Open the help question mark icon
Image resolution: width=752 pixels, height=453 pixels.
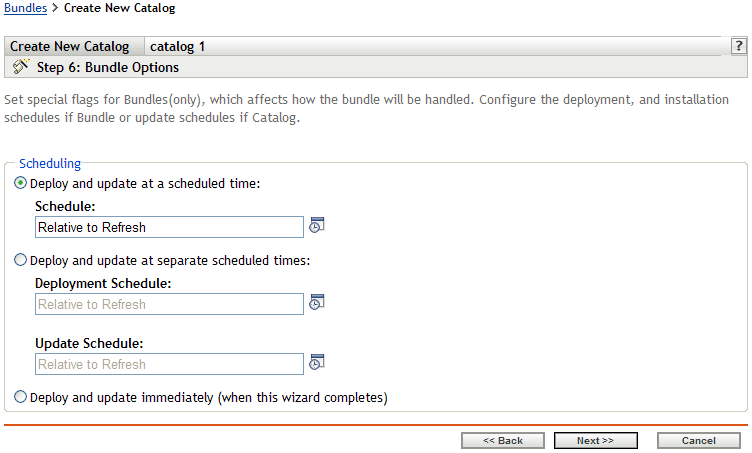(x=739, y=47)
